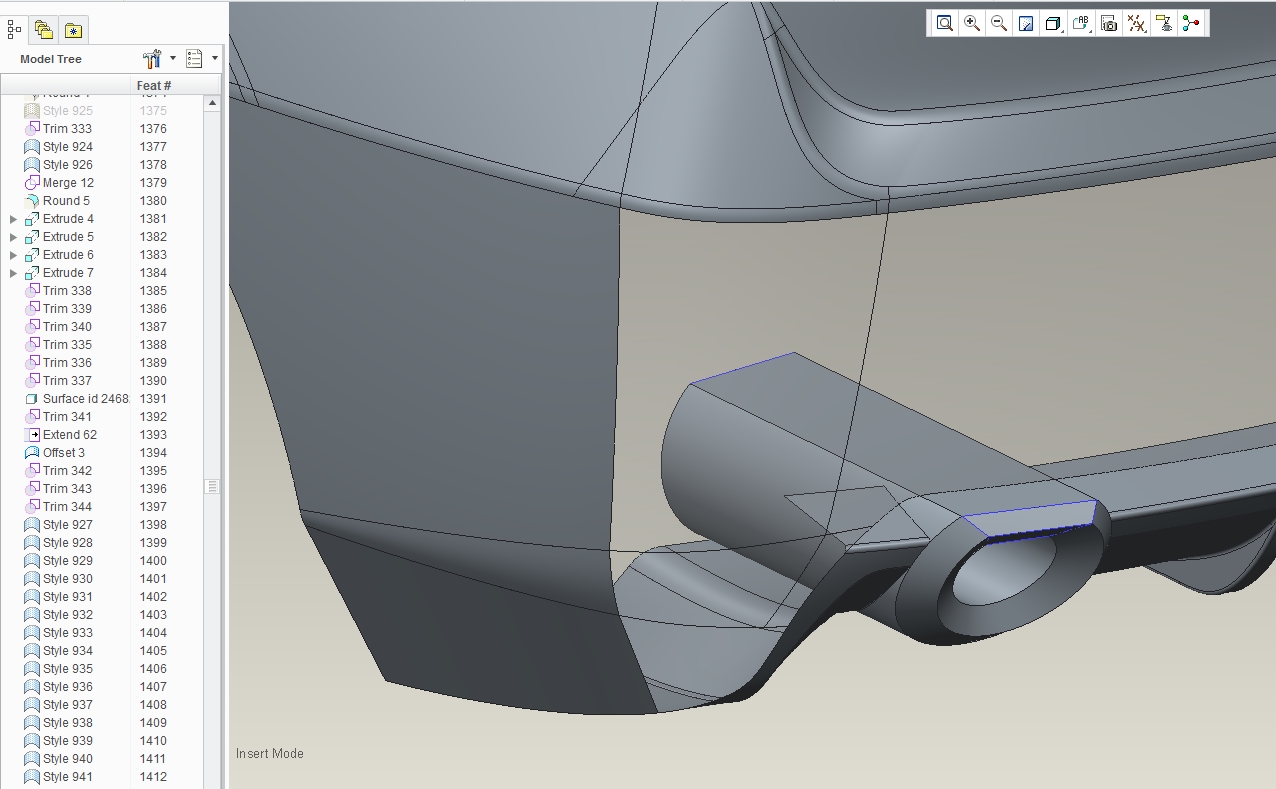Click the Style 927 feature icon
Viewport: 1276px width, 789px height.
coord(32,525)
